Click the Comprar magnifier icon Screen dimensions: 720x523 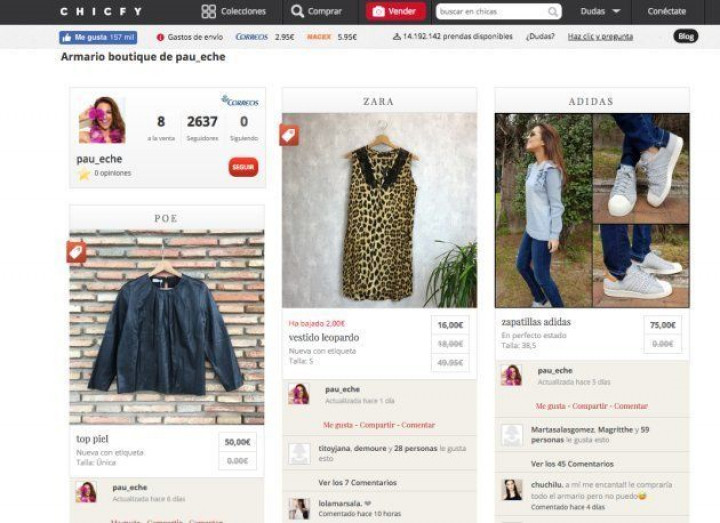pos(297,12)
